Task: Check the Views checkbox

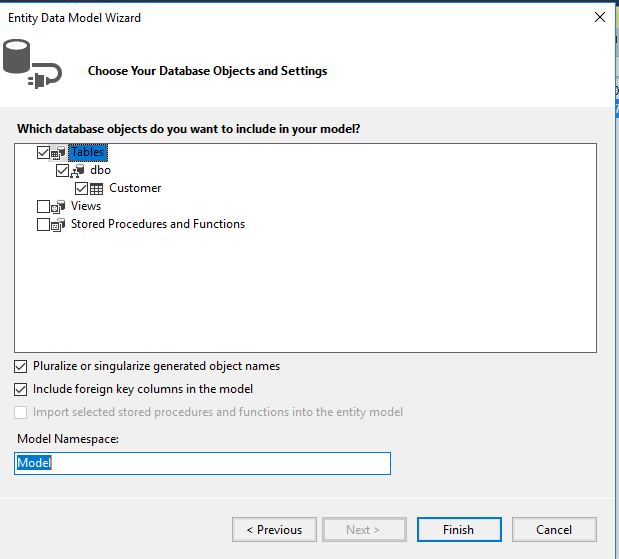Action: tap(43, 207)
